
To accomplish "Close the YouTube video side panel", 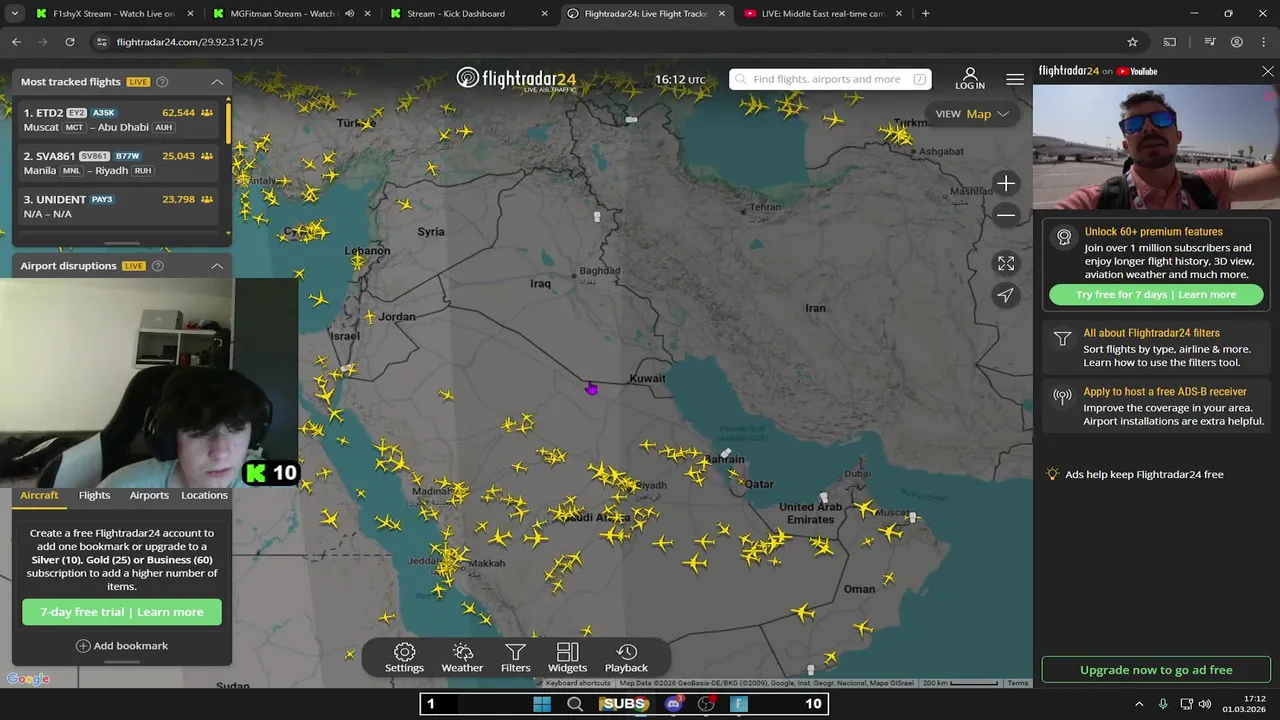I will pos(1268,72).
